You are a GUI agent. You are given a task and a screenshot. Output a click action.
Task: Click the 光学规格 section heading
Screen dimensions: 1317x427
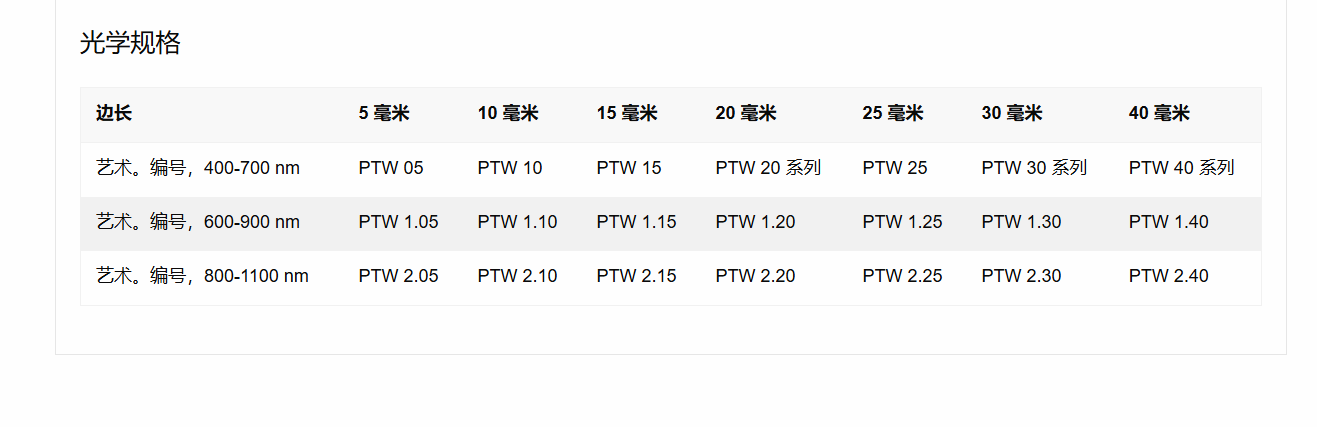130,43
